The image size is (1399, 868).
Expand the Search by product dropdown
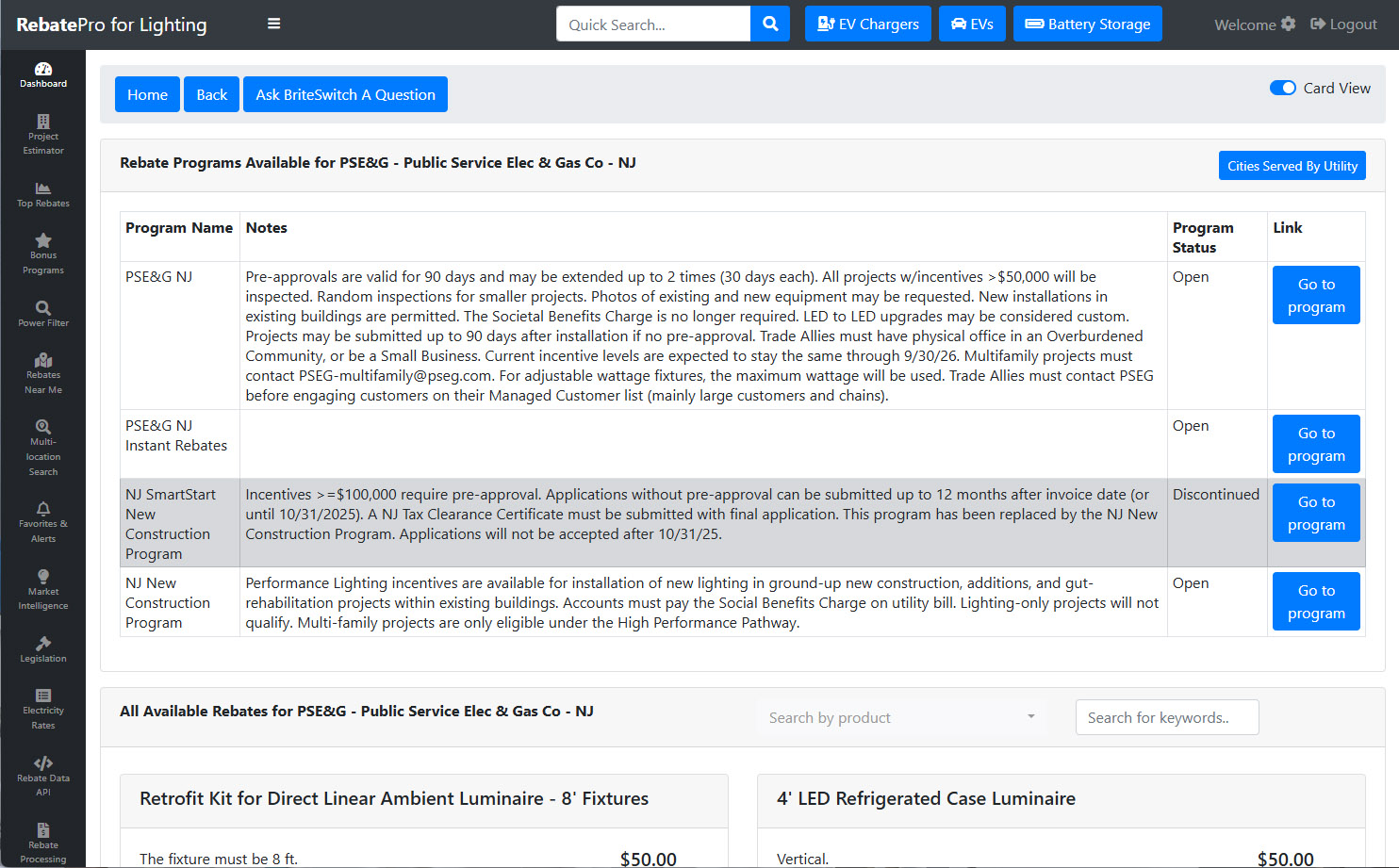coord(903,717)
